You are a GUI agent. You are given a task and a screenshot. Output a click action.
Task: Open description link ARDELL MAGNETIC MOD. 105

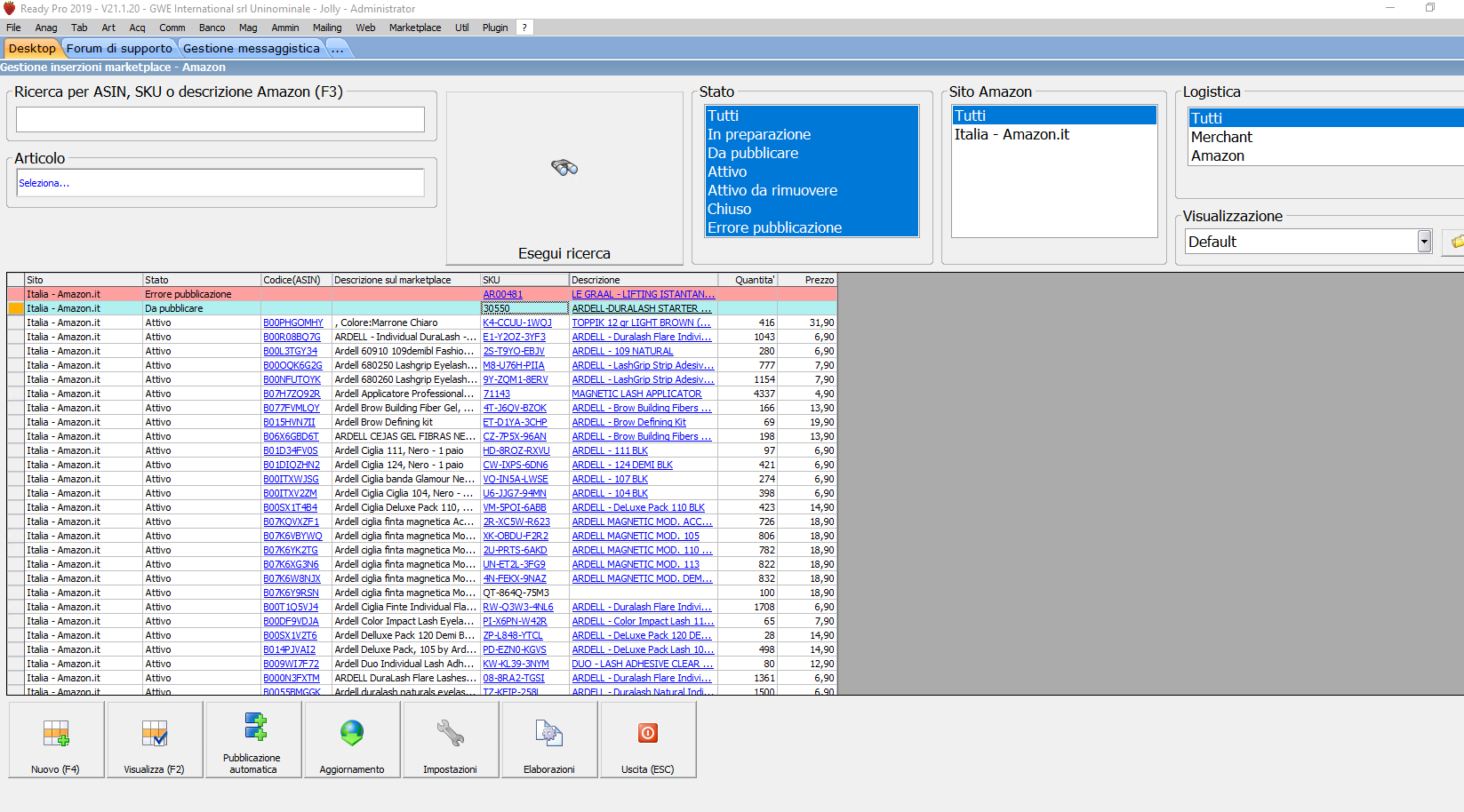(636, 536)
